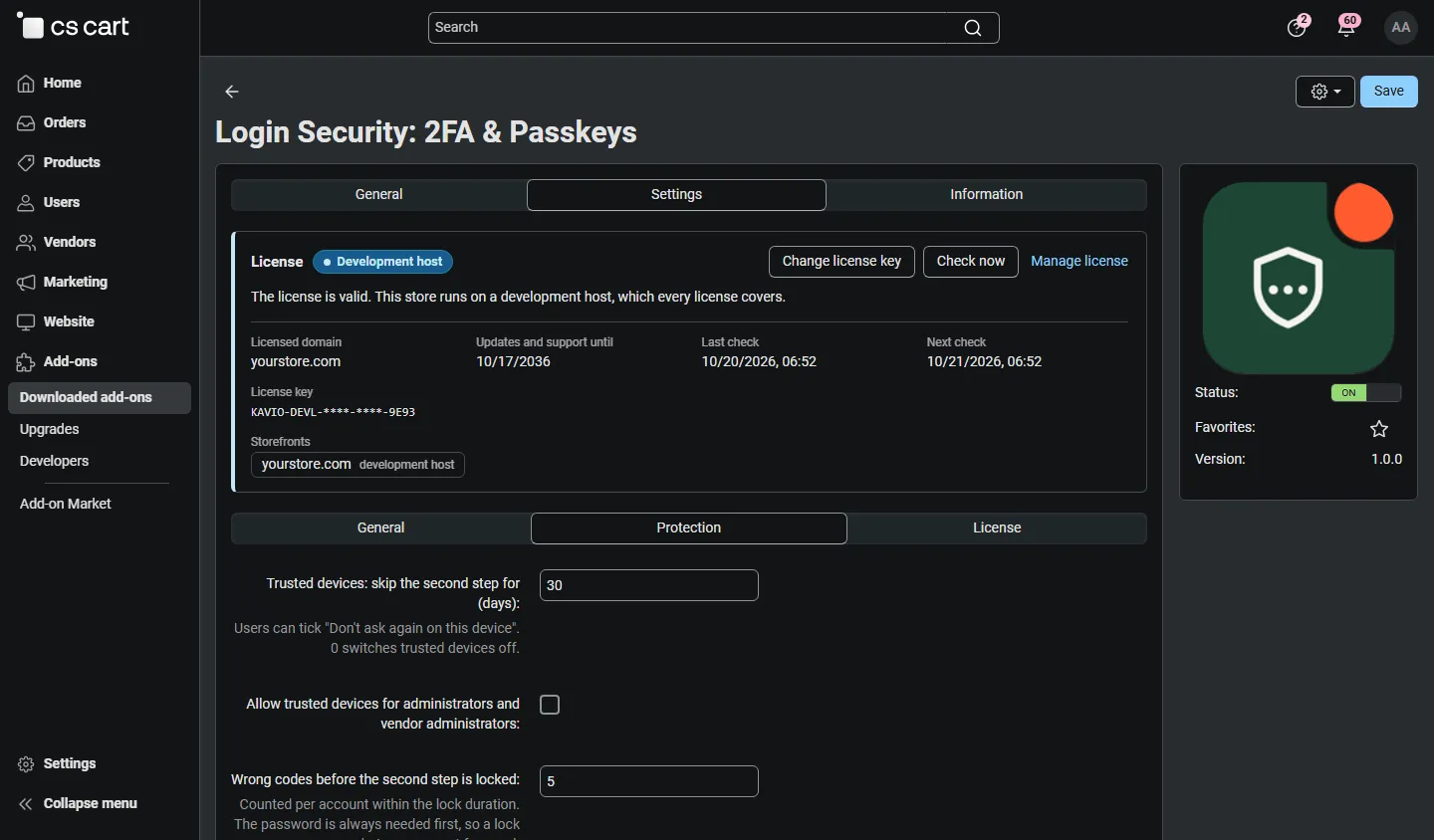The width and height of the screenshot is (1434, 840).
Task: Click Change license key button
Action: (x=841, y=262)
